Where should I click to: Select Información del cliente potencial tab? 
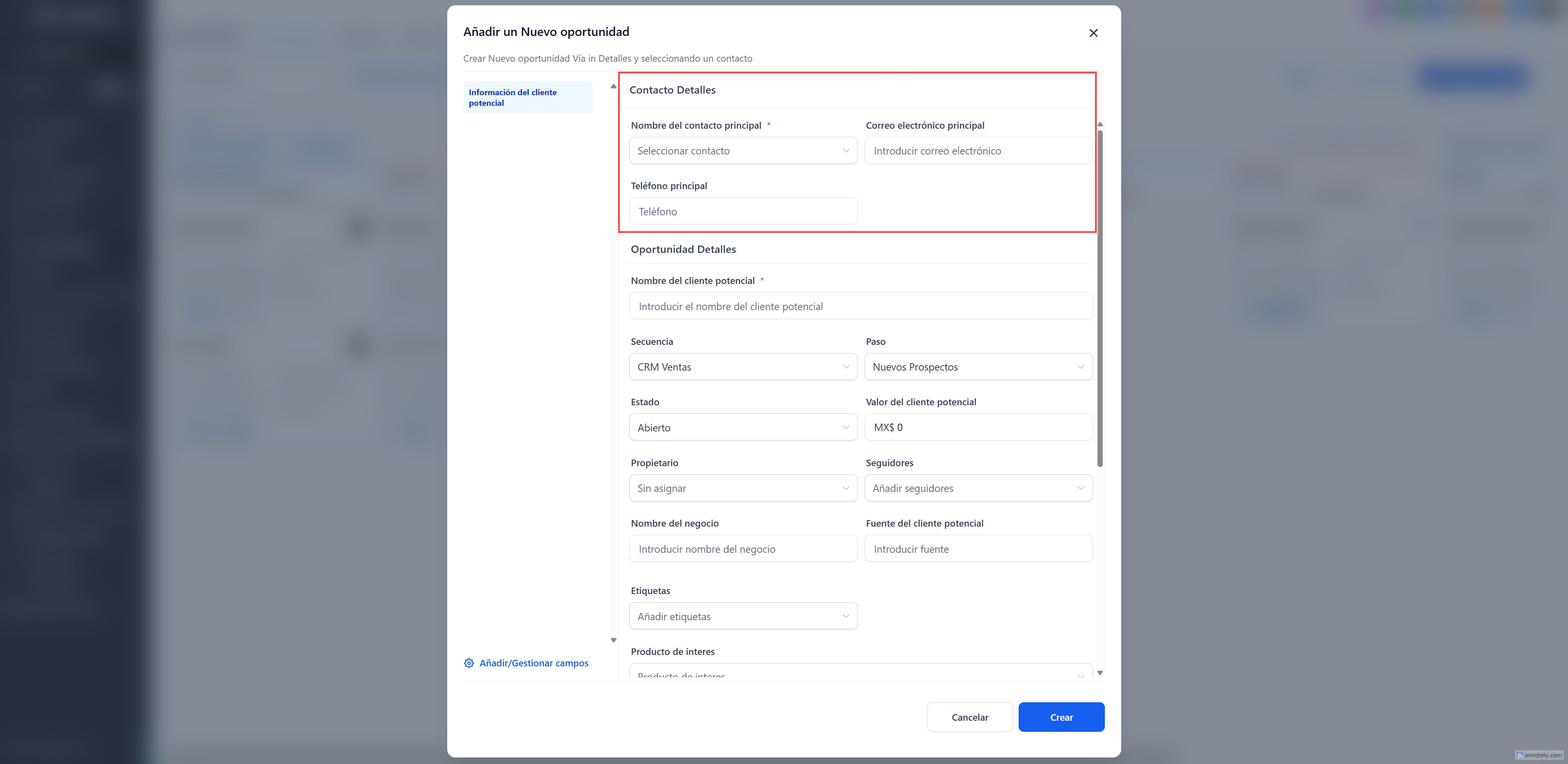527,97
